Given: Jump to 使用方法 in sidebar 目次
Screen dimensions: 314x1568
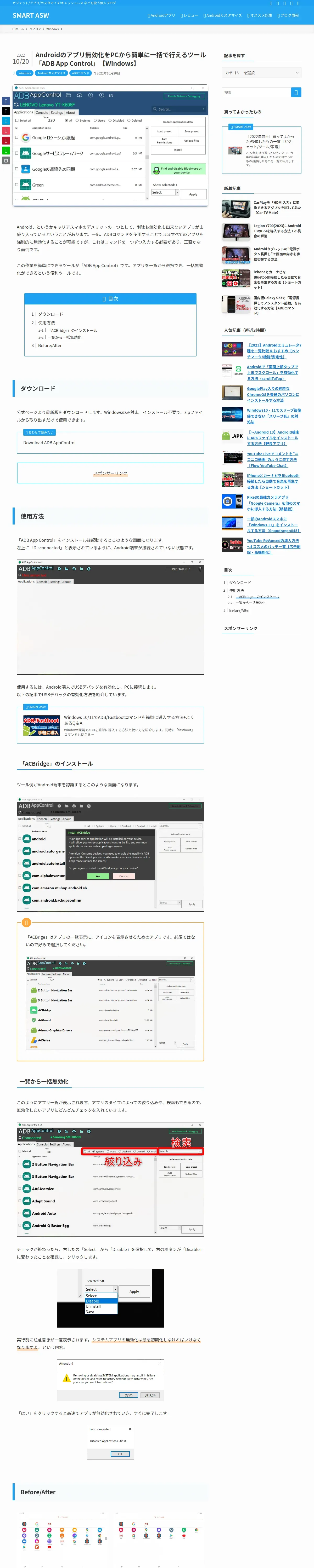Looking at the screenshot, I should pos(237,590).
